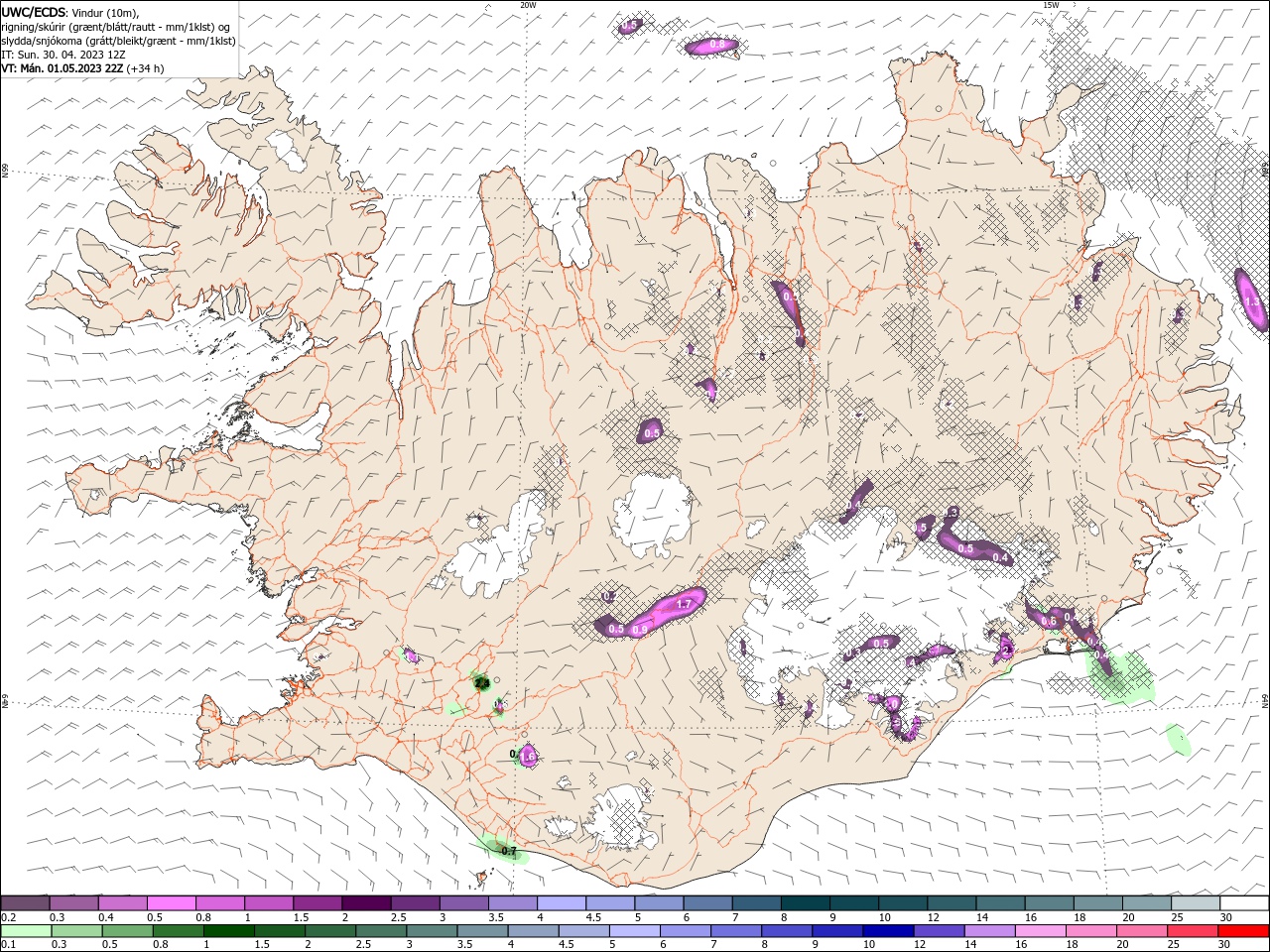
Task: Click the 15W longitude label
Action: pyautogui.click(x=1051, y=5)
